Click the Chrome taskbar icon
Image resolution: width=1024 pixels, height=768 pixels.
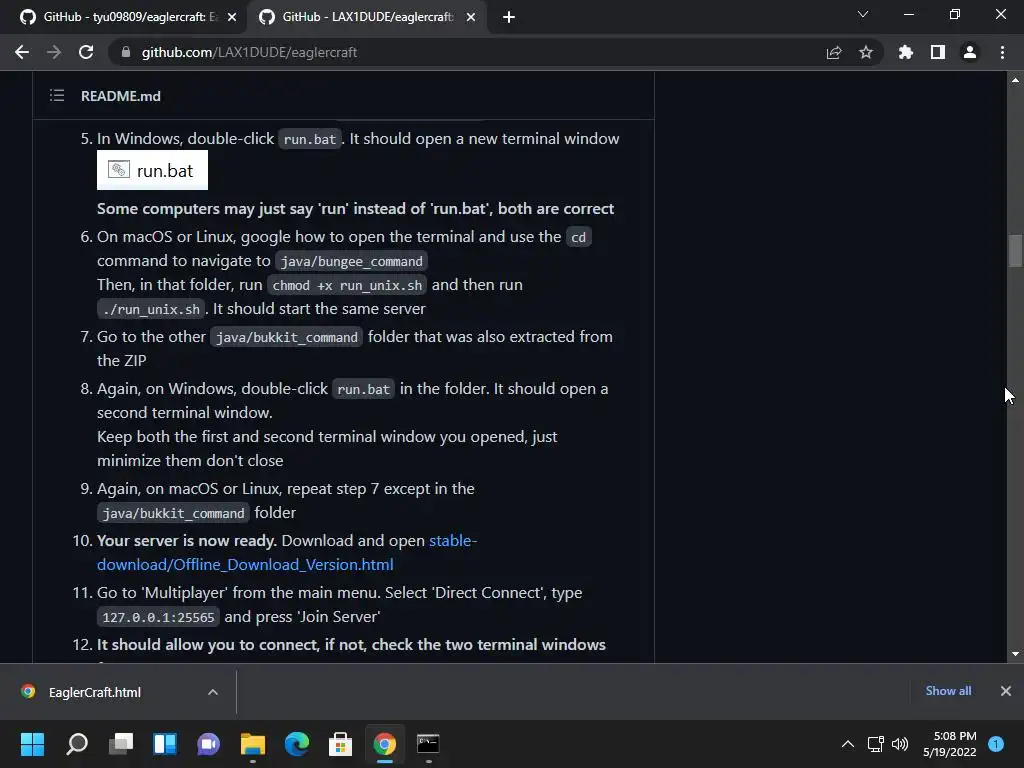click(385, 744)
